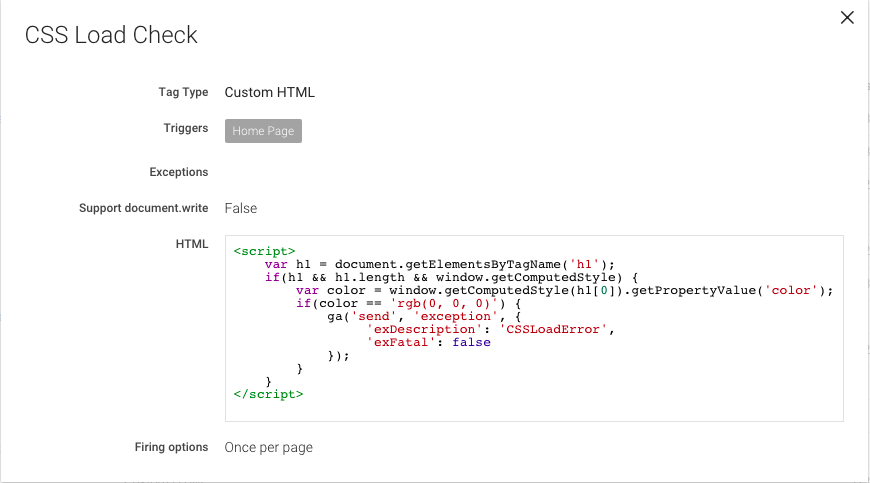
Task: Close the CSS Load Check panel
Action: (x=847, y=18)
